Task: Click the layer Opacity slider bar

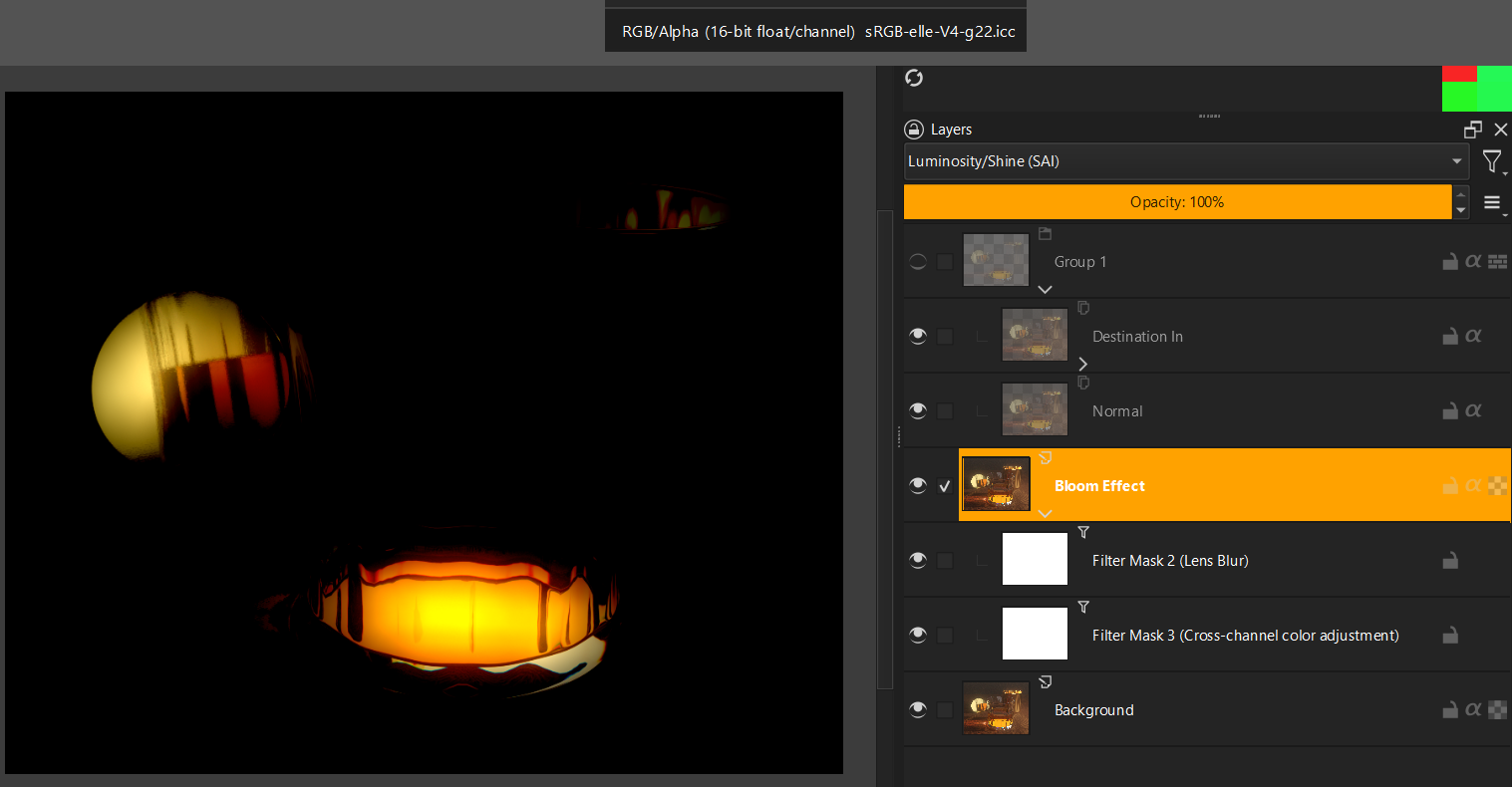Action: (1176, 202)
